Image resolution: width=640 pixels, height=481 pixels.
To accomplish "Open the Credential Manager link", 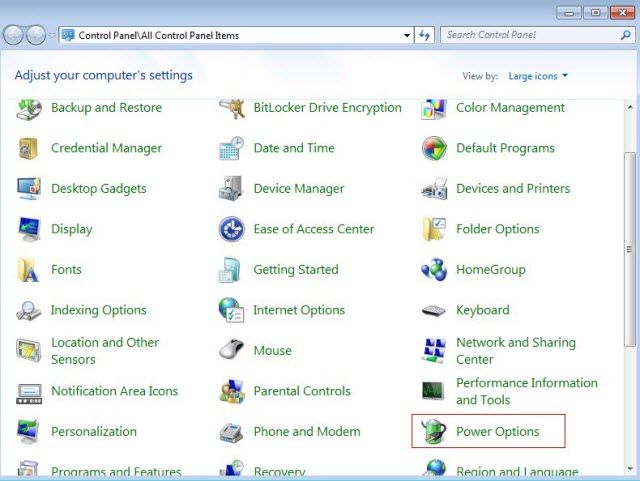I will (x=107, y=148).
